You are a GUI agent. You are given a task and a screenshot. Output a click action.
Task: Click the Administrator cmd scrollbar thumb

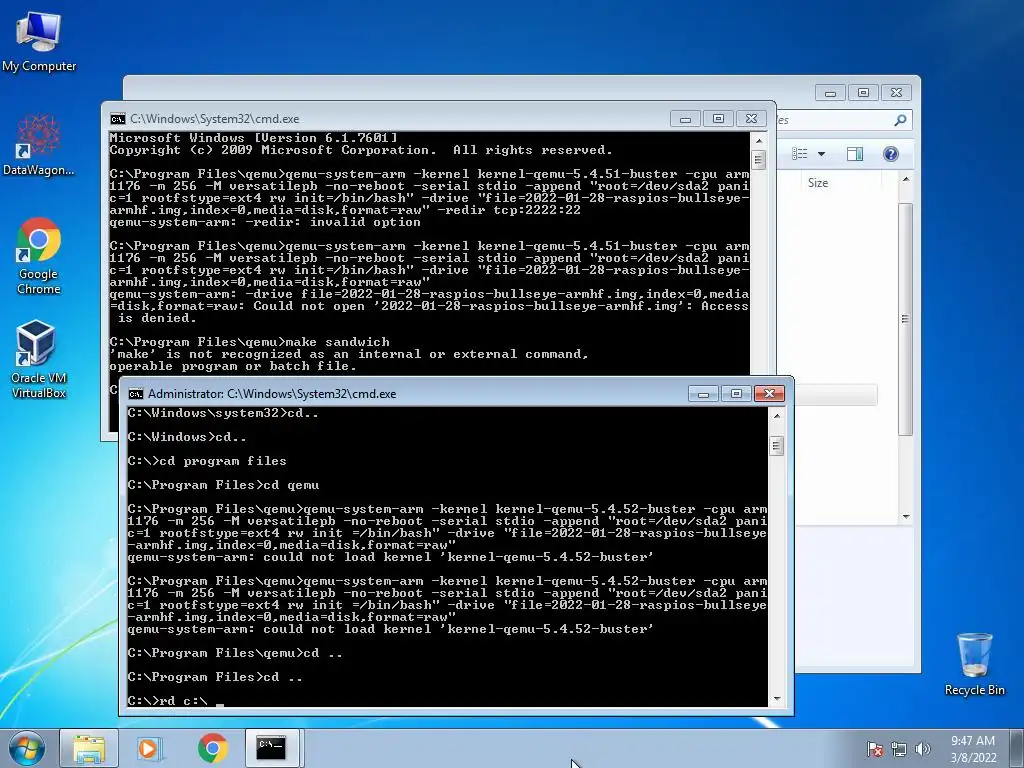point(776,446)
